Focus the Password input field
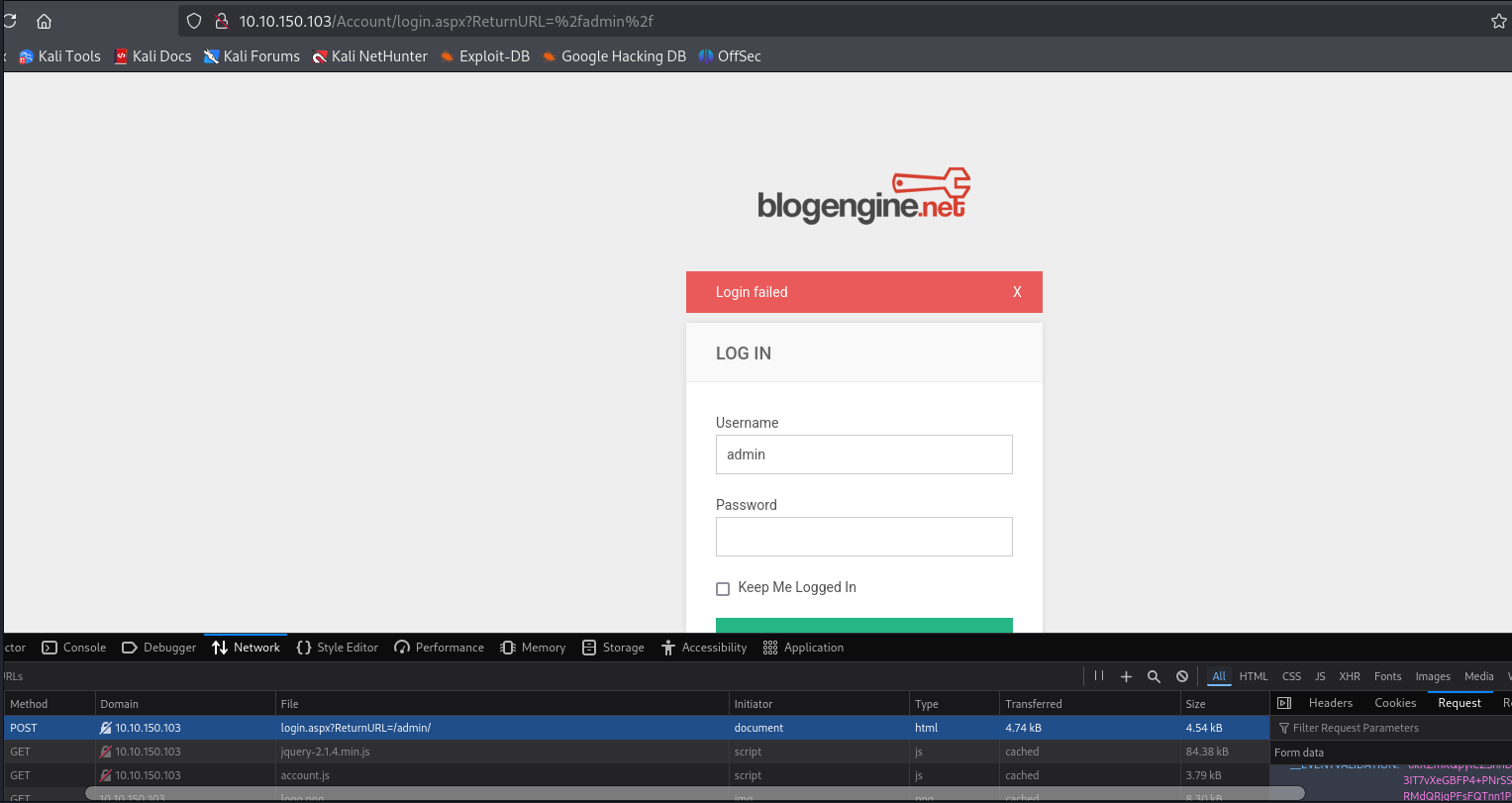The width and height of the screenshot is (1512, 803). pos(863,537)
